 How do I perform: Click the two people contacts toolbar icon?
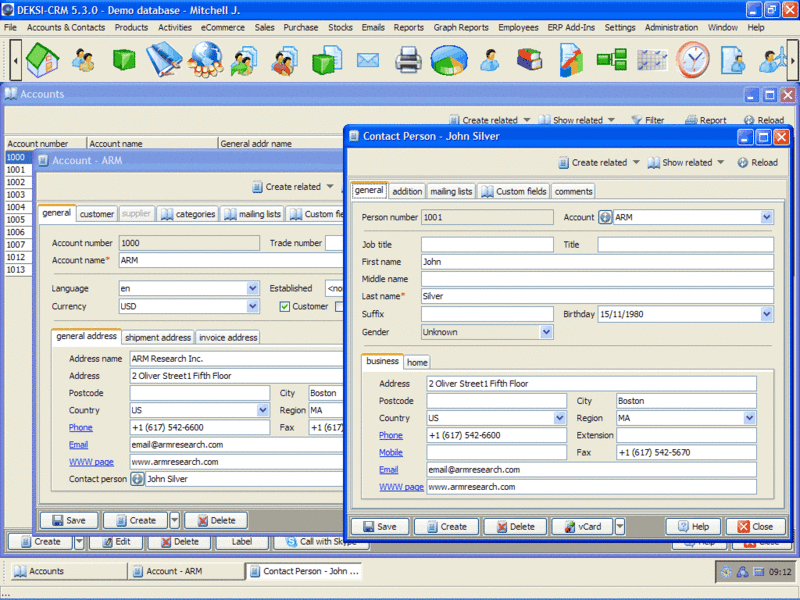pyautogui.click(x=83, y=60)
